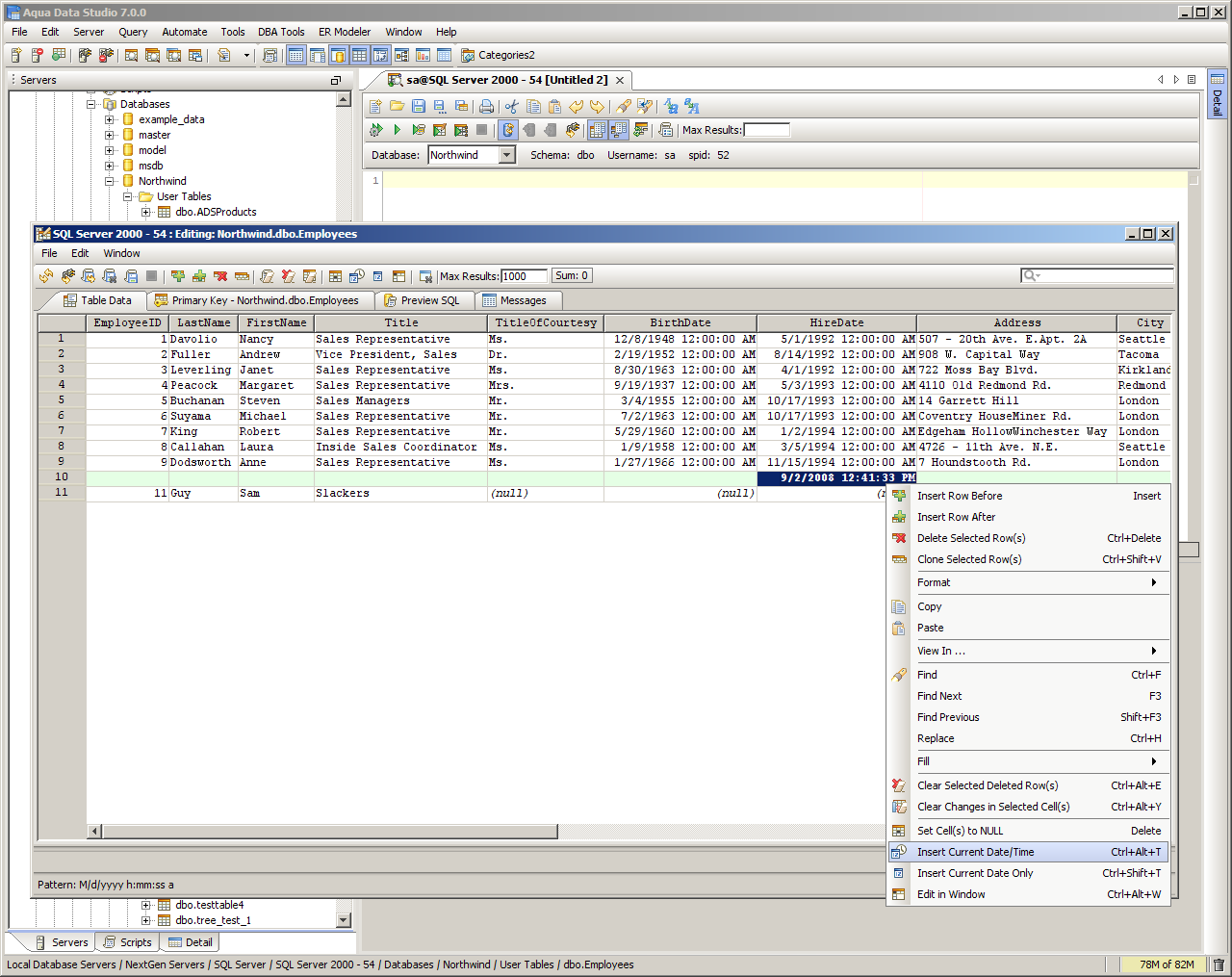Toggle the first highlighted view button in the main toolbar
Viewport: 1232px width, 977px height.
pyautogui.click(x=295, y=55)
